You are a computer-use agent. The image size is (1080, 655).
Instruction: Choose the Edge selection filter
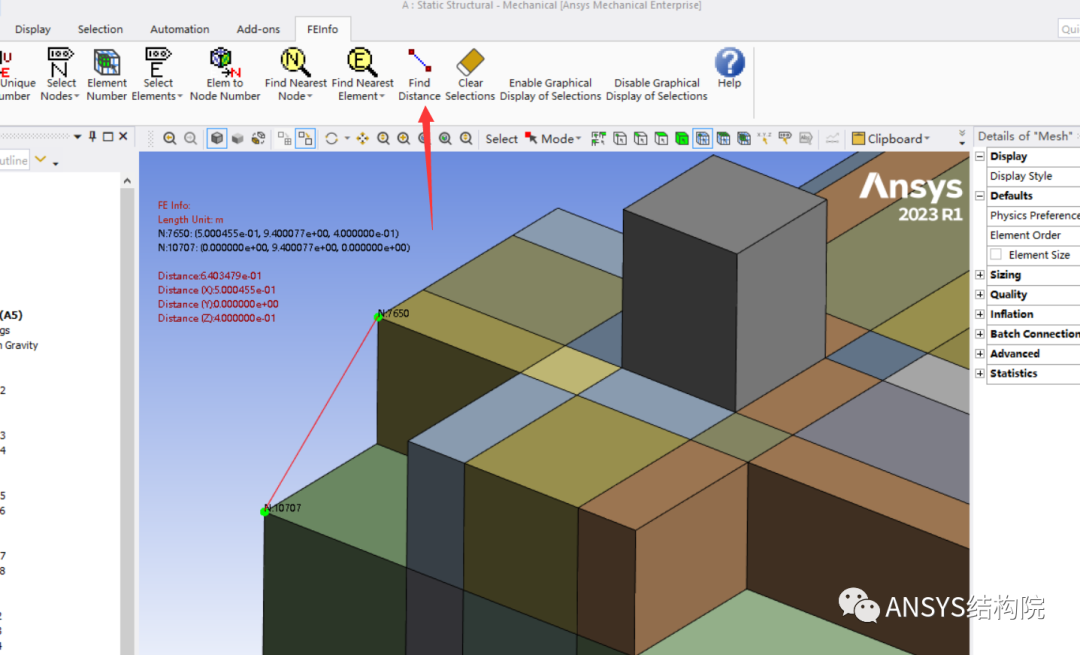click(x=641, y=138)
